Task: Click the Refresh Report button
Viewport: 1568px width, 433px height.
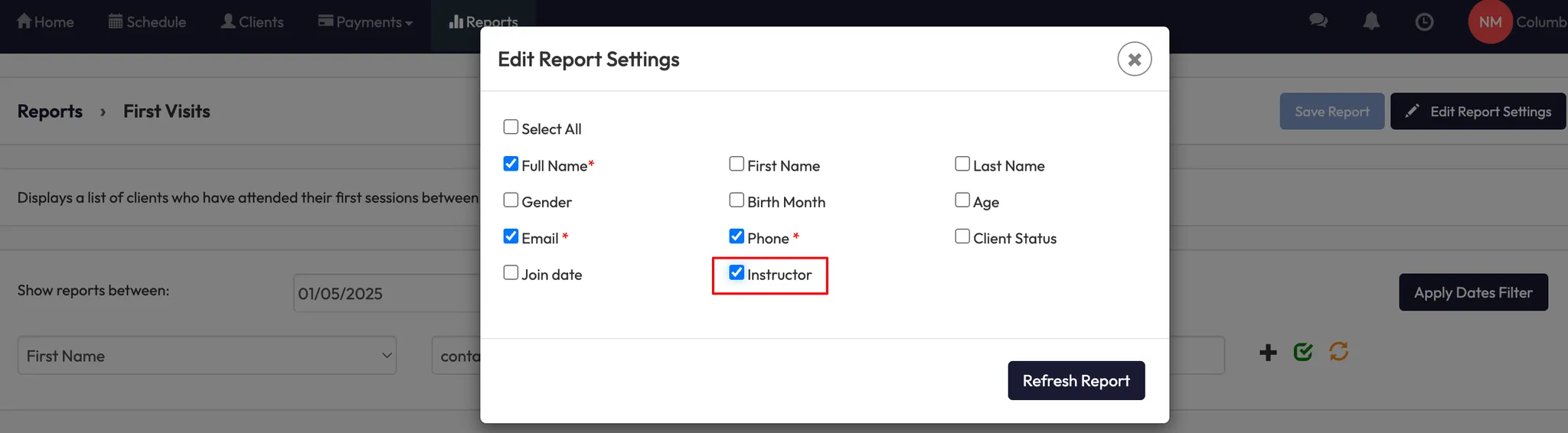Action: 1076,380
